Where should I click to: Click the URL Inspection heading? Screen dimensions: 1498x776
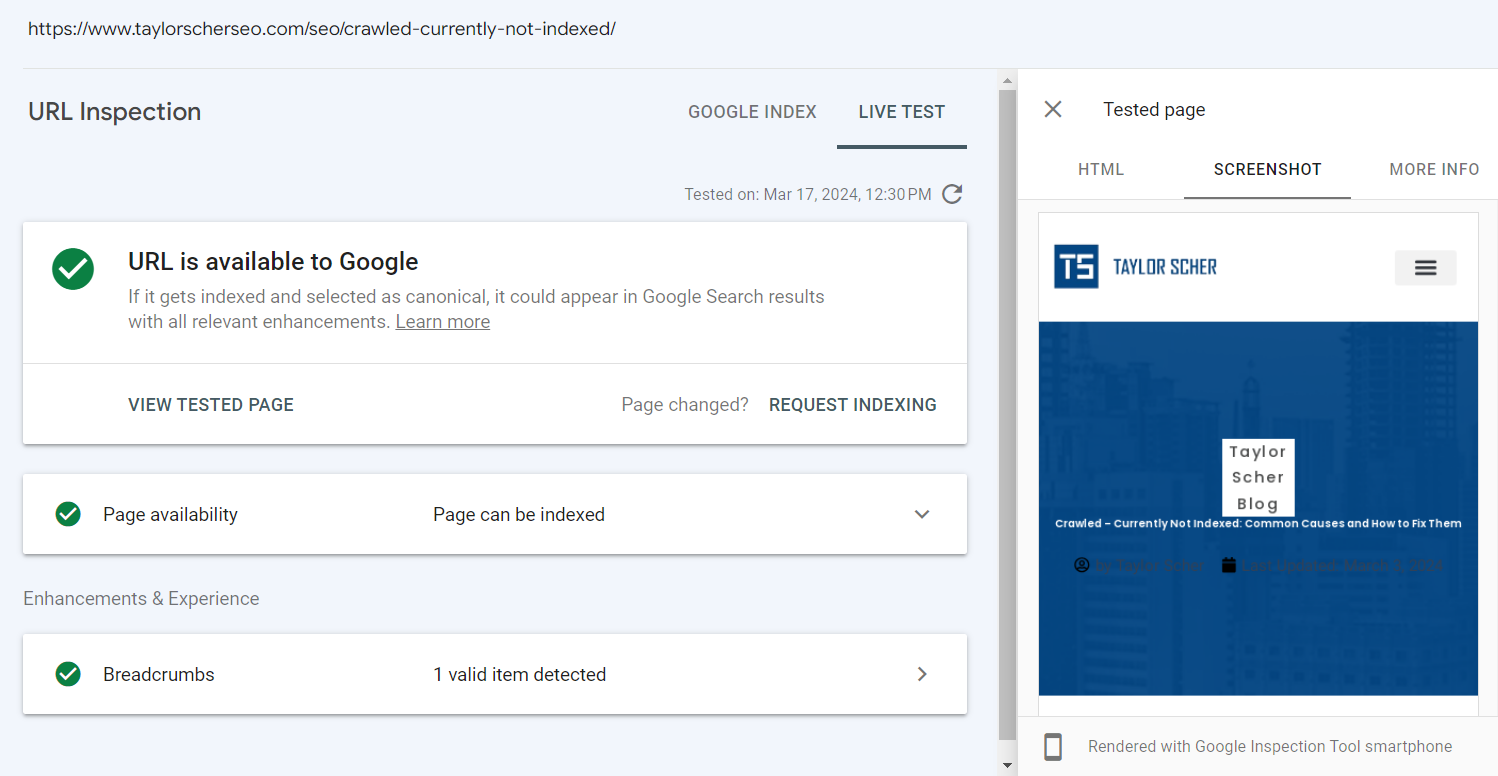115,111
